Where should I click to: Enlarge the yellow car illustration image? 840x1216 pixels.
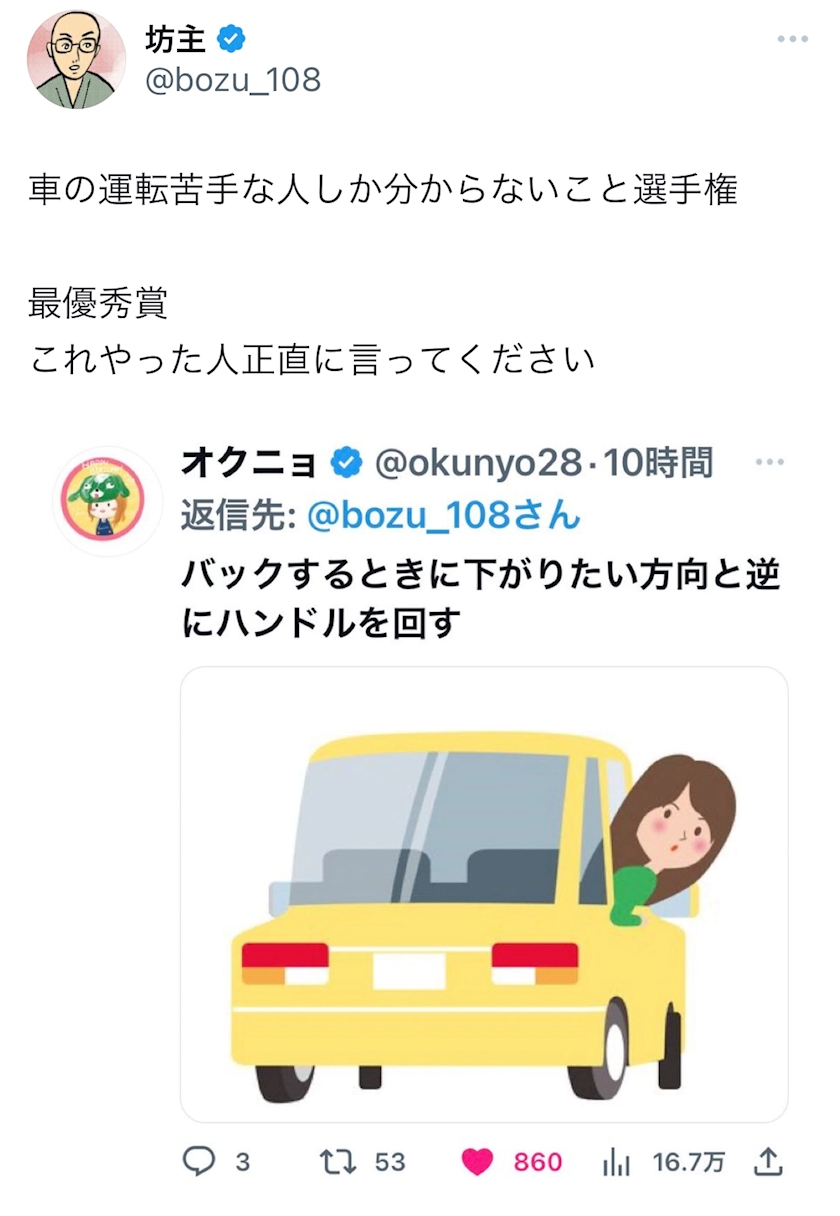pyautogui.click(x=484, y=894)
